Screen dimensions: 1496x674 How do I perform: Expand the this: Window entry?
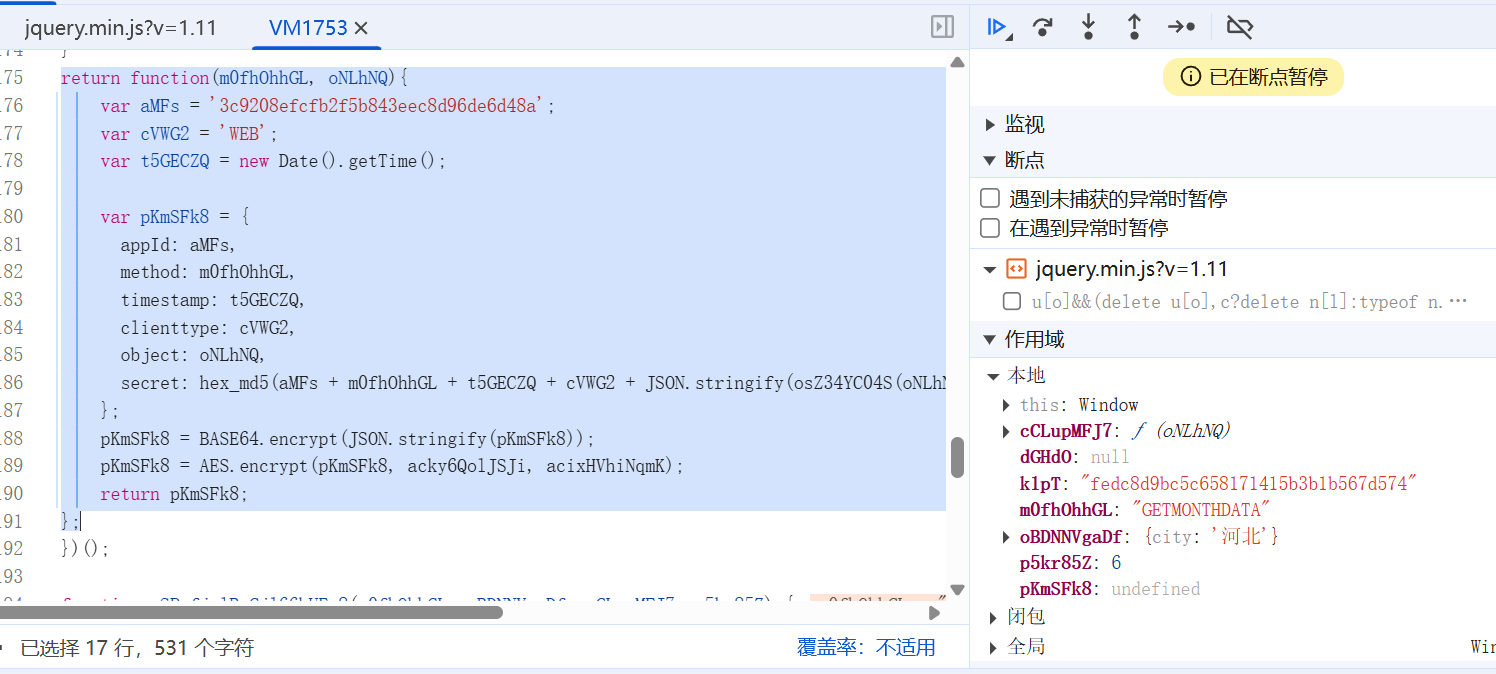pos(1007,405)
